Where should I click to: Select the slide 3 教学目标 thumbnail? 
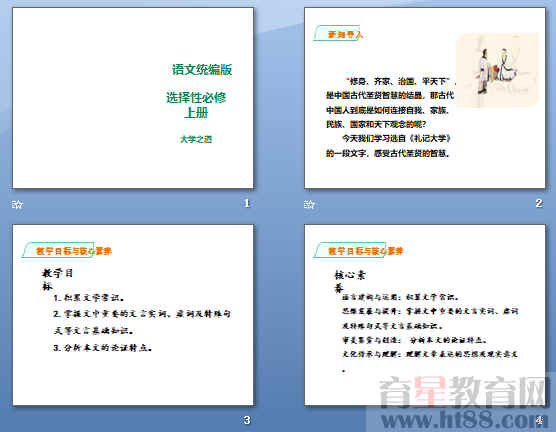pyautogui.click(x=133, y=315)
